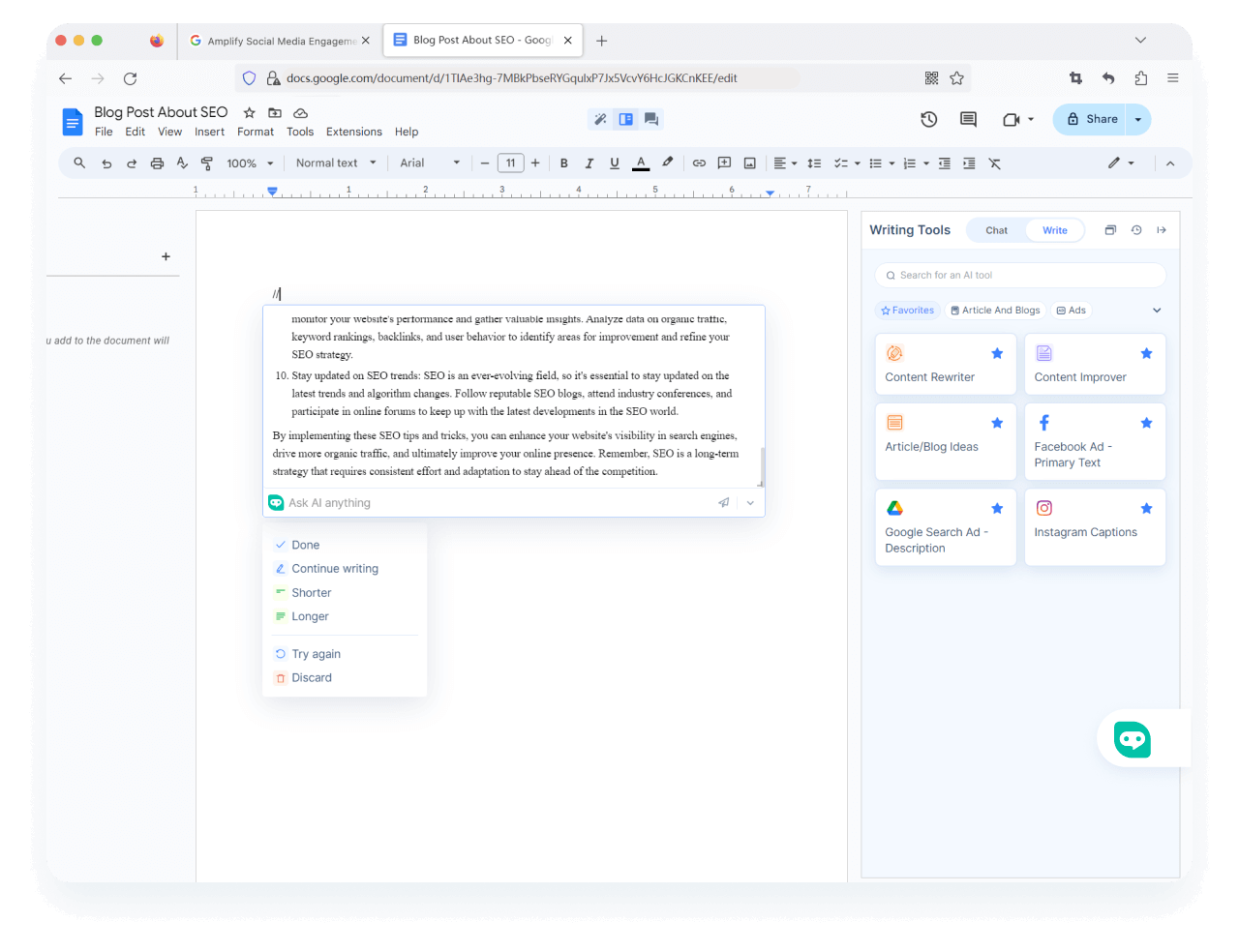Screen dimensions: 1239x952
Task: Select the Paint format tool
Action: 206,163
